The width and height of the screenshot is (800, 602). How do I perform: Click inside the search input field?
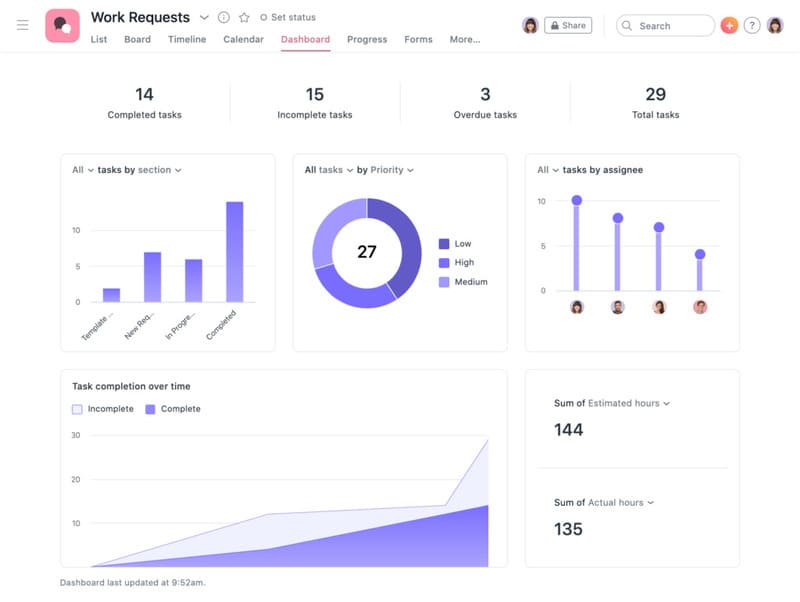[x=662, y=25]
